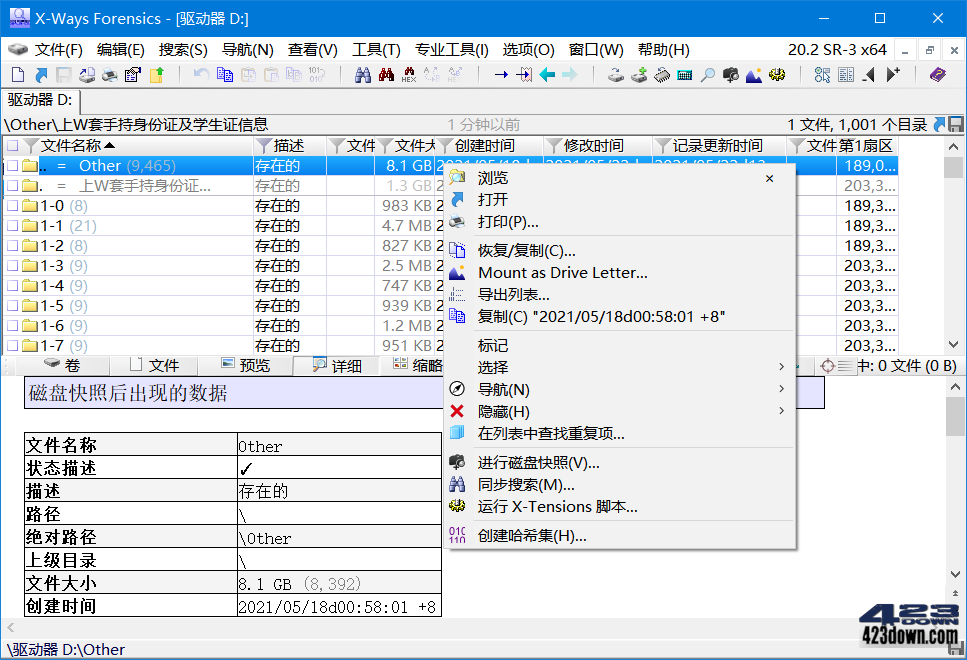Check the box beside folder 1-3

point(13,265)
